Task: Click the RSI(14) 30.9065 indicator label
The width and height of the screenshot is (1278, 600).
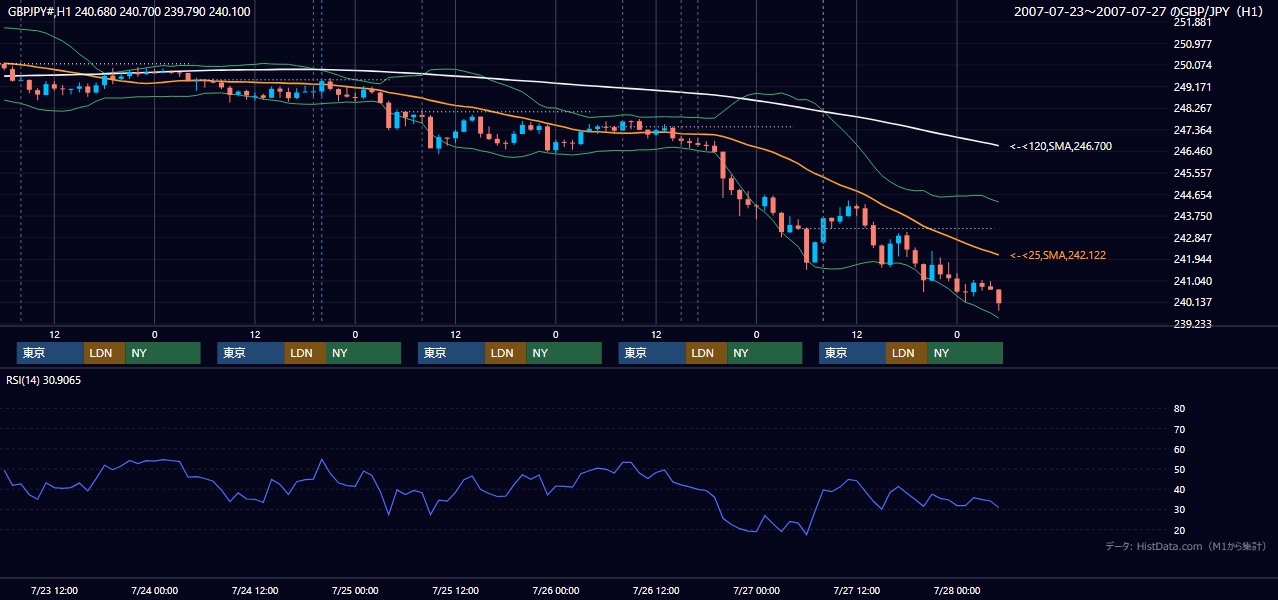Action: tap(44, 381)
